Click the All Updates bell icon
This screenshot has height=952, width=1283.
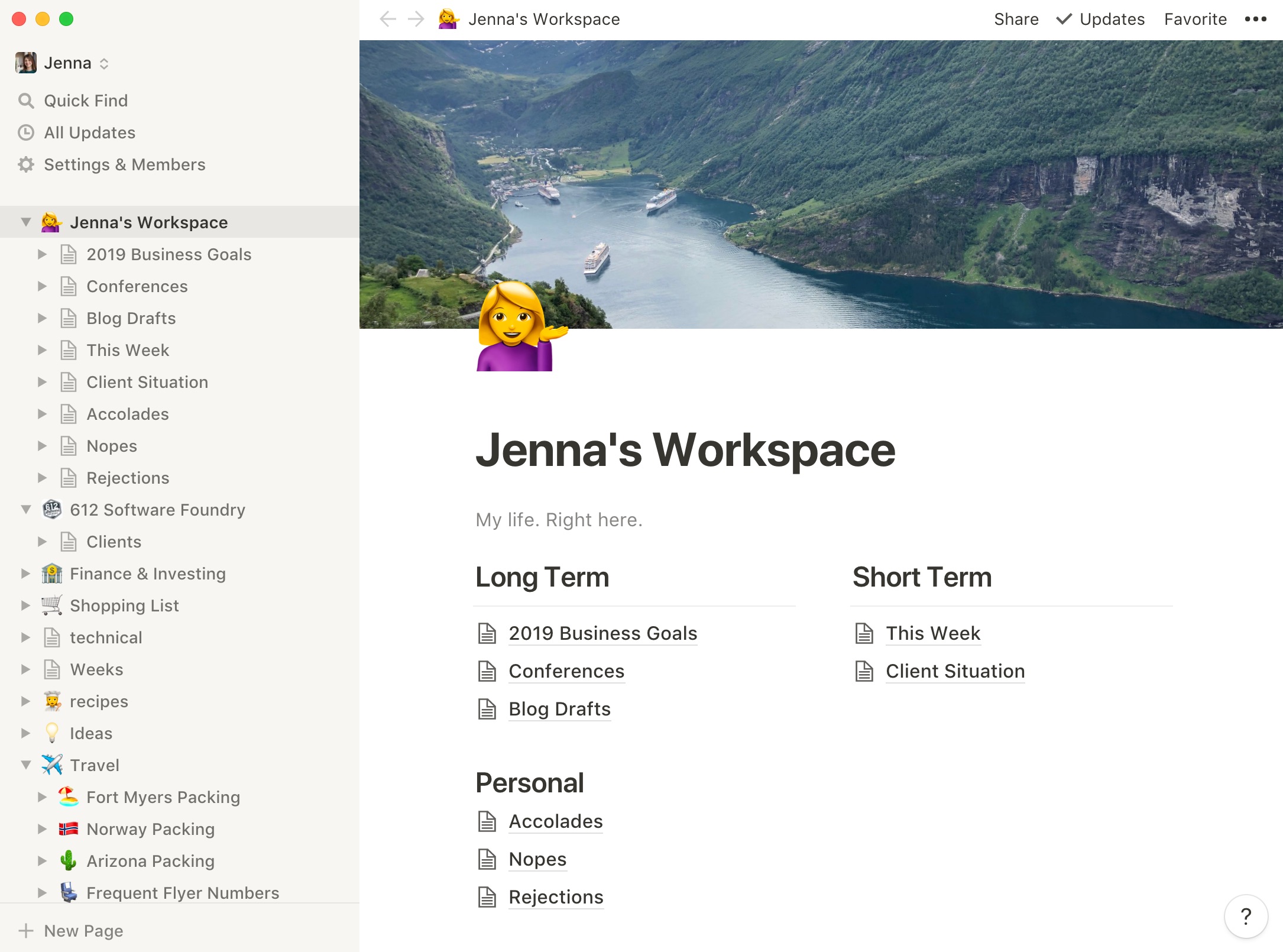27,131
